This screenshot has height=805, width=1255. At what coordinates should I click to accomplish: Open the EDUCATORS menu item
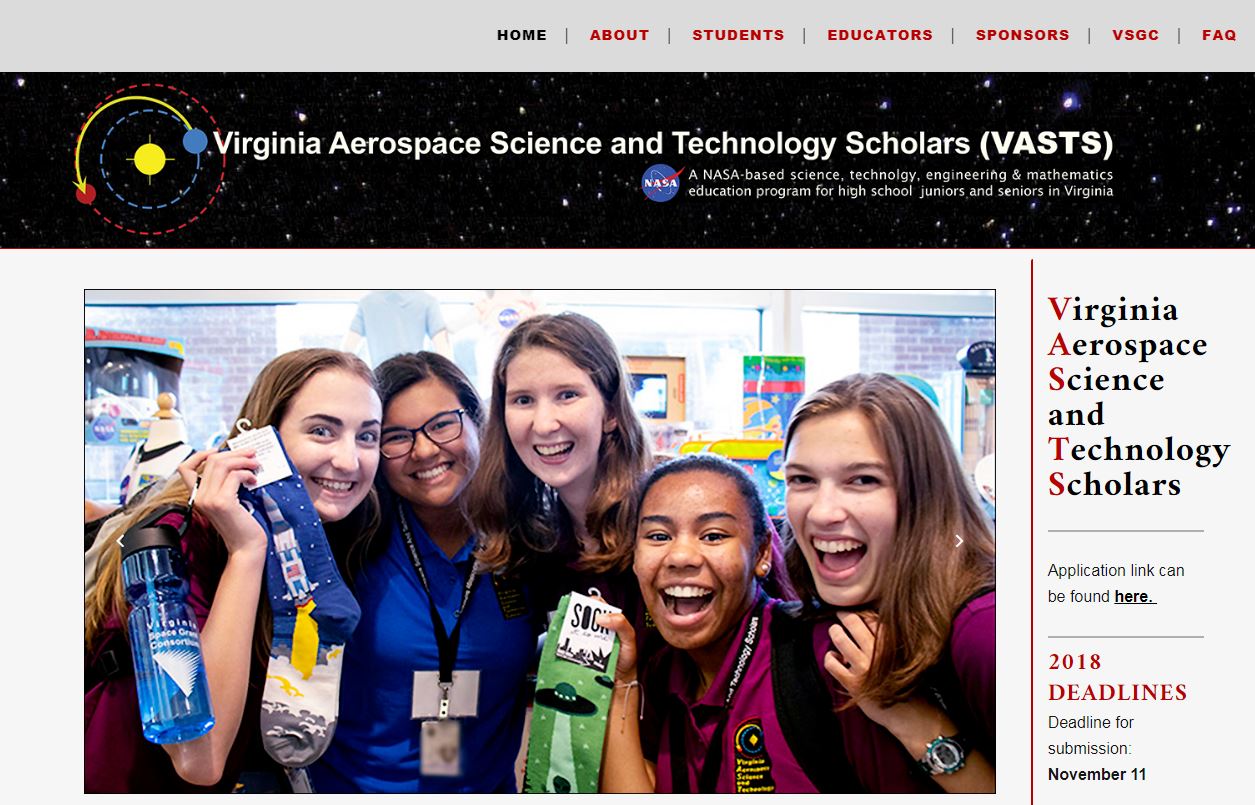pos(880,35)
